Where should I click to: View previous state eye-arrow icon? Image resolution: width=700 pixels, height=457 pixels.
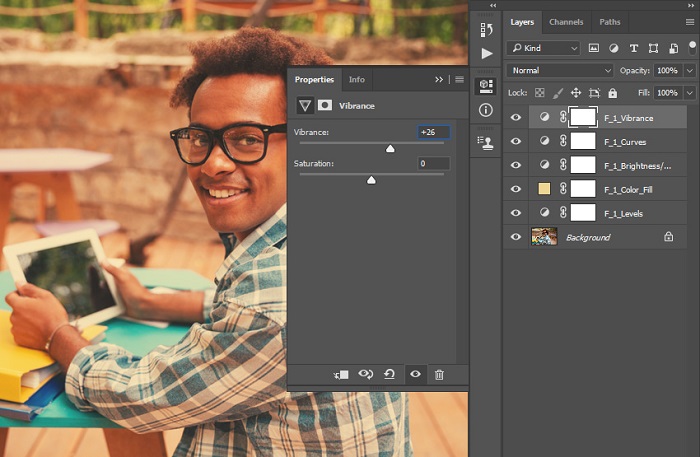(366, 374)
